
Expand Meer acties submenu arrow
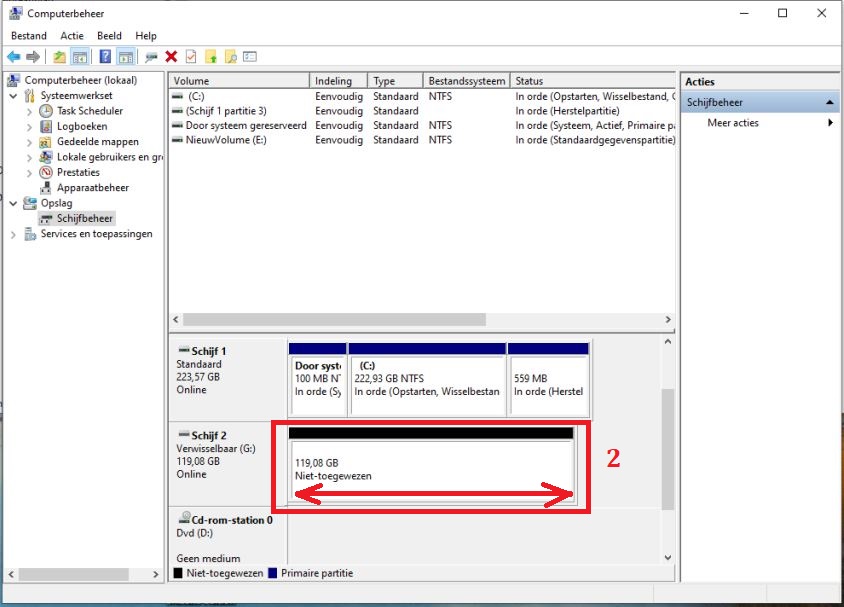pyautogui.click(x=830, y=123)
